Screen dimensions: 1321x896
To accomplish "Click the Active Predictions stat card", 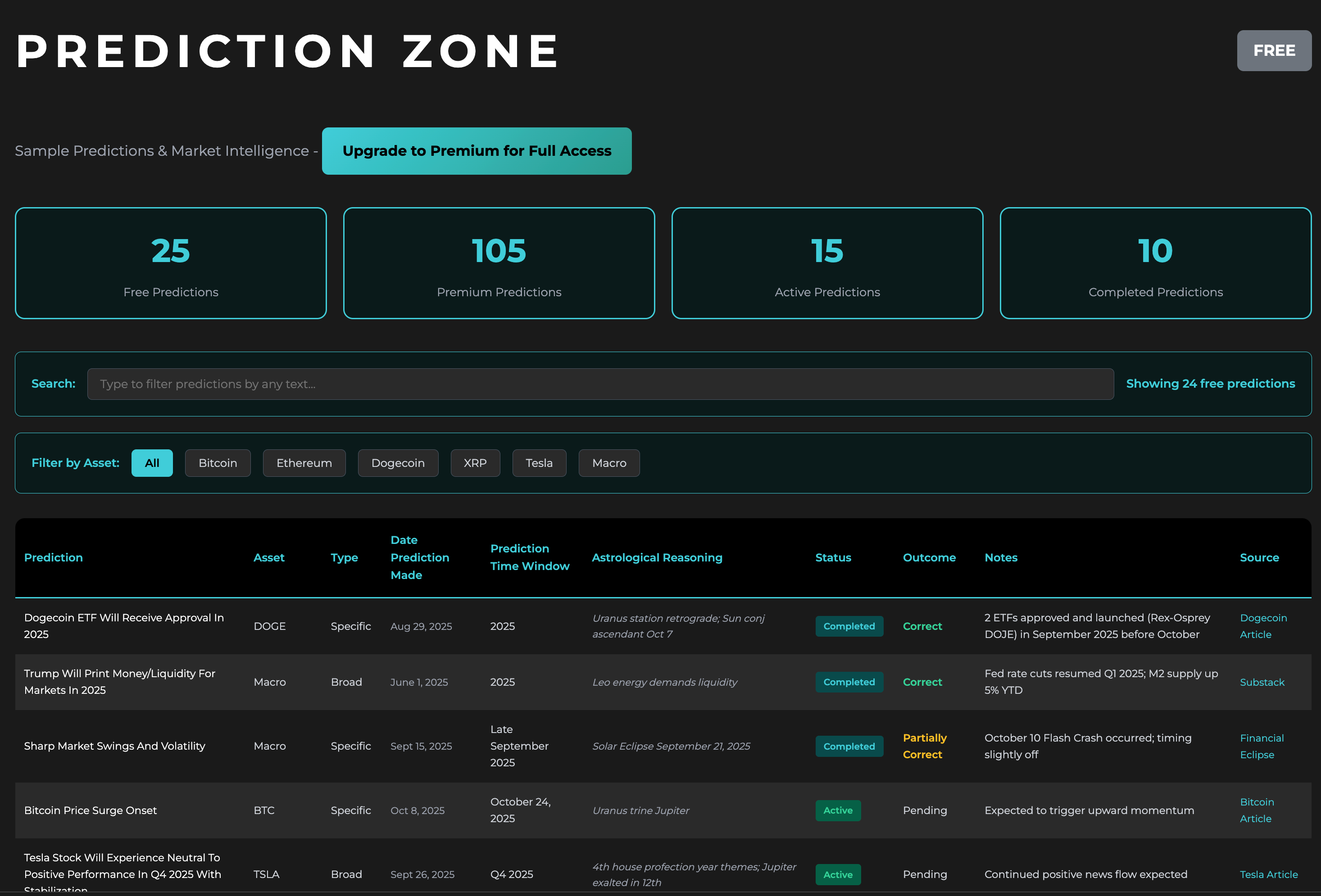I will 826,263.
